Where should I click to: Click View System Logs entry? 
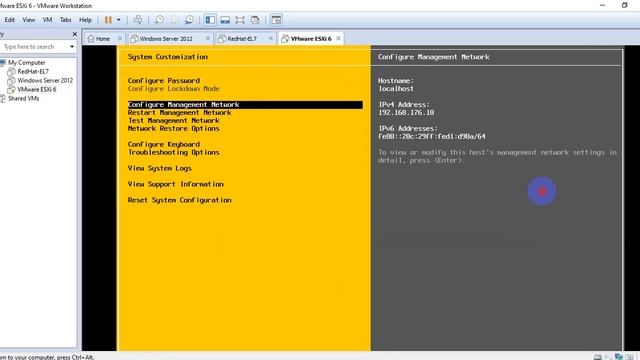(x=160, y=168)
